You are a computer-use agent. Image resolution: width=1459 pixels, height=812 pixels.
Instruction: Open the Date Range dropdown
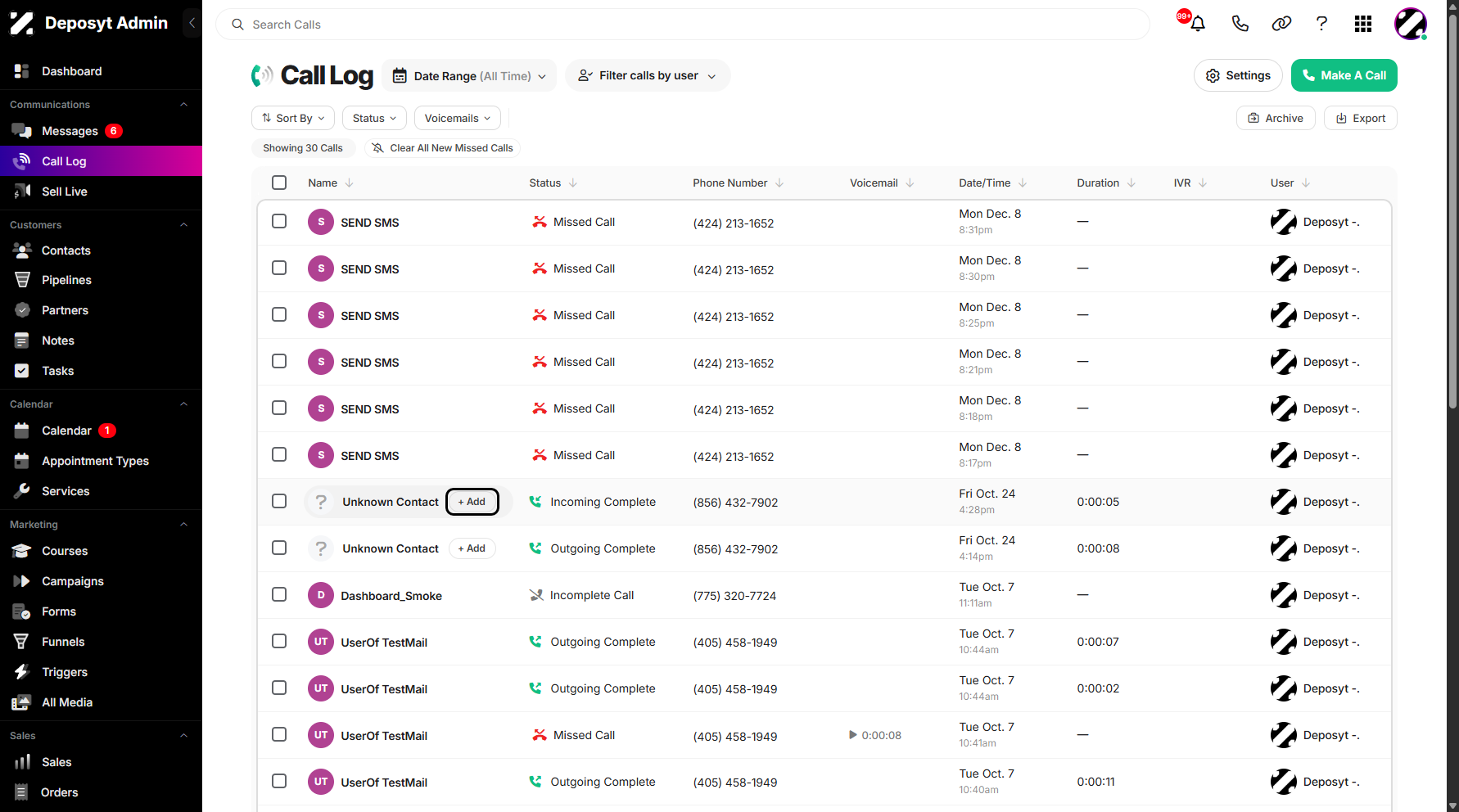pos(469,75)
